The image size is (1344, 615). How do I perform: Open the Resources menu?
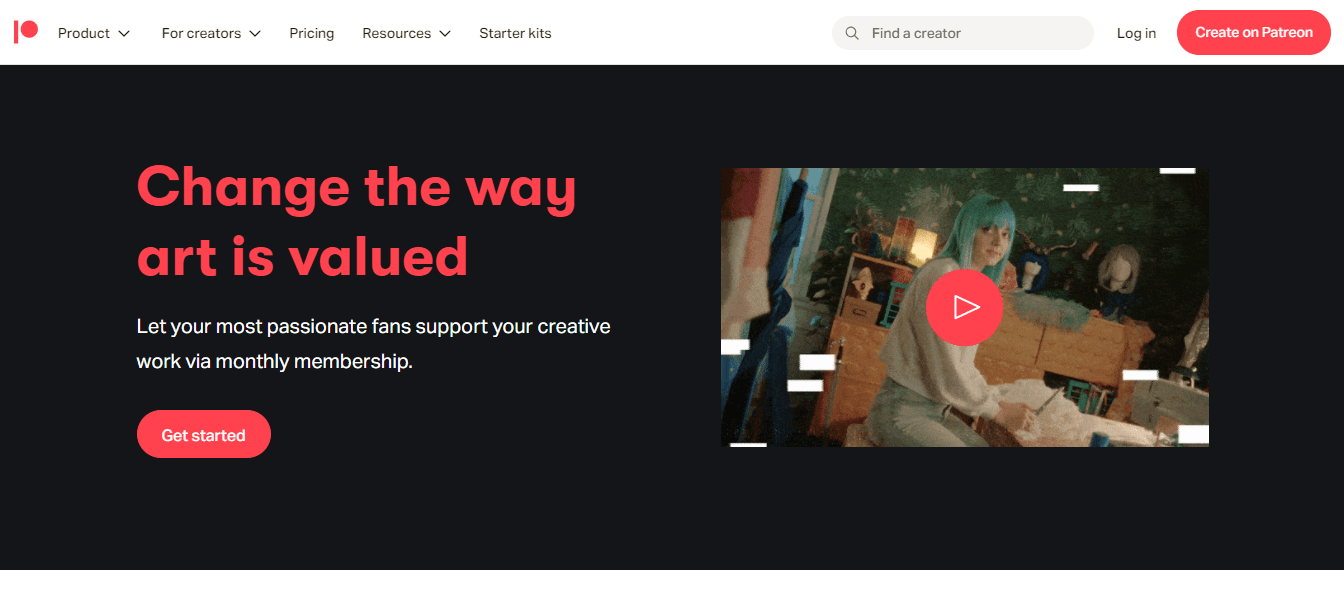[396, 33]
